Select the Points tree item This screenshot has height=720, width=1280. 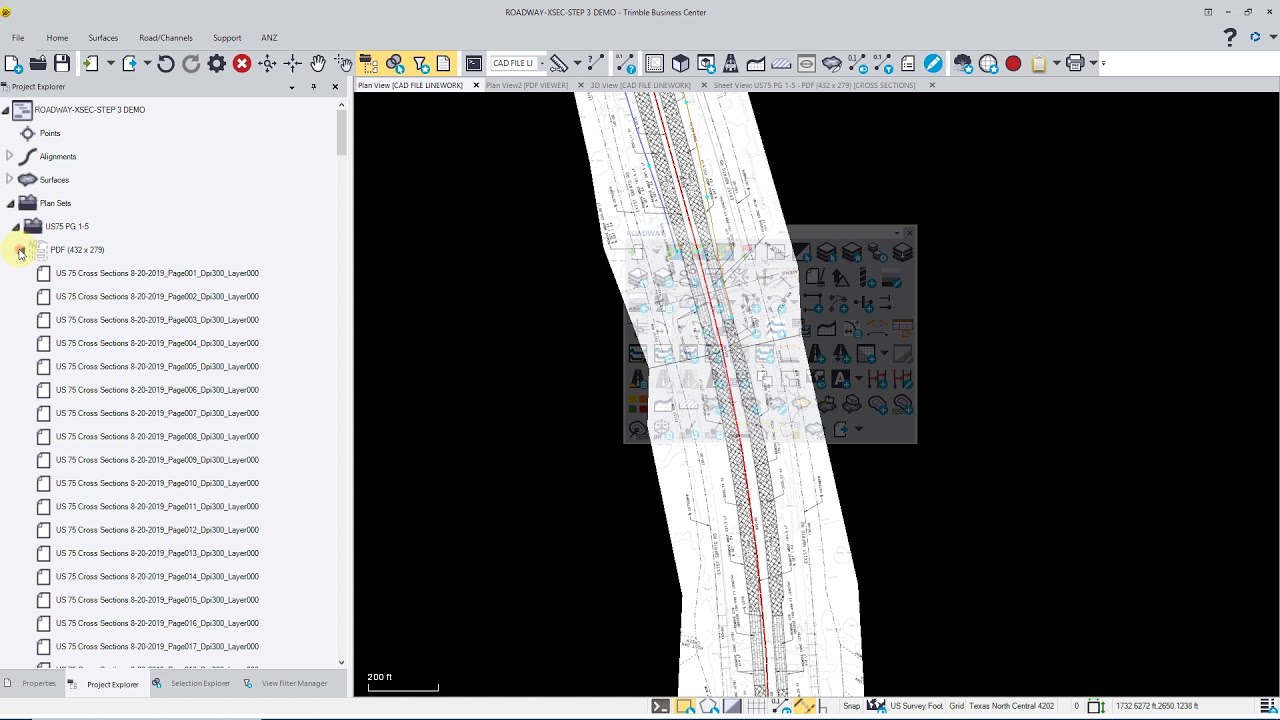[x=50, y=133]
